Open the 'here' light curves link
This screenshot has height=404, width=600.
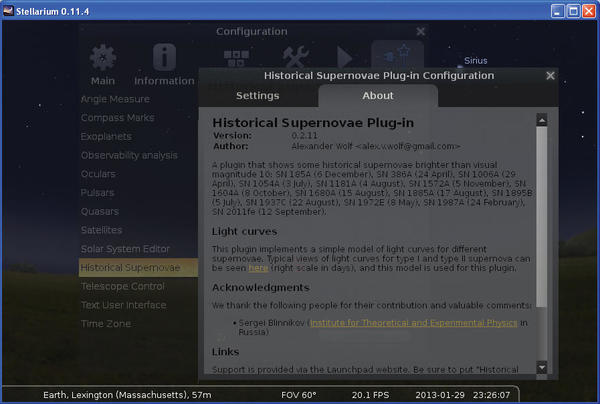tap(258, 268)
